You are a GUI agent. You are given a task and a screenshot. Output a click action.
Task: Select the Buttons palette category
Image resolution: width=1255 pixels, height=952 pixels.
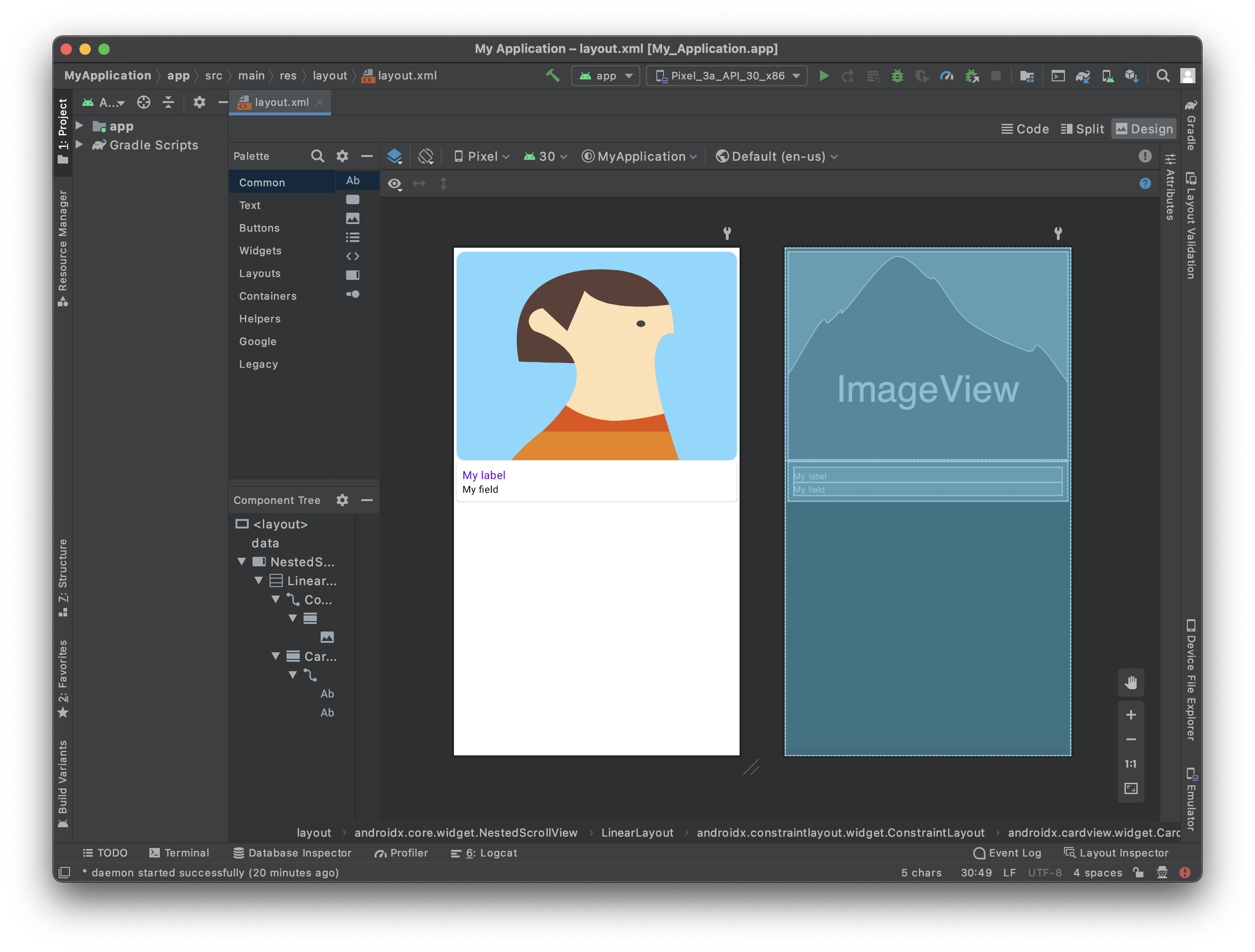(x=259, y=228)
